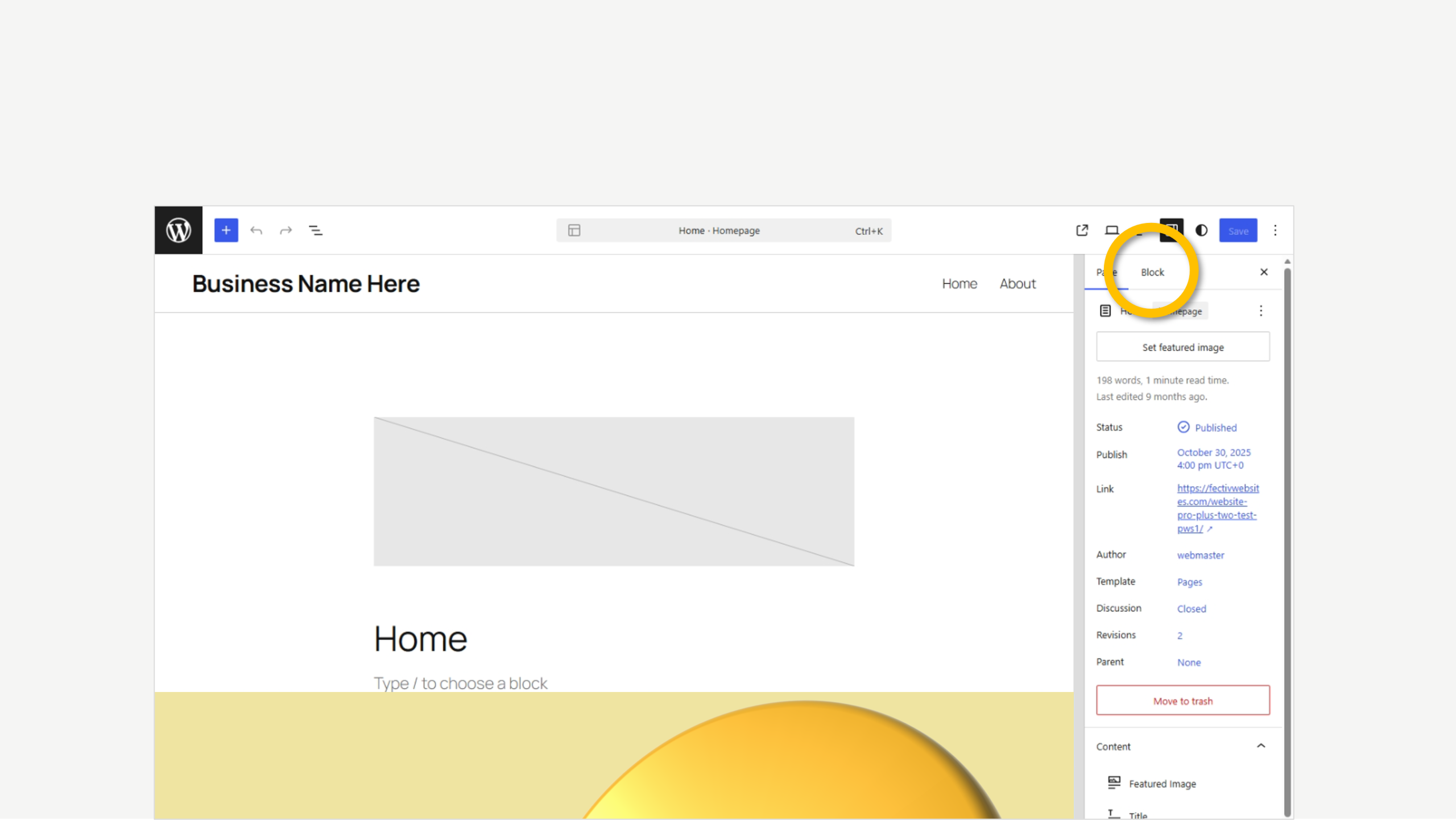This screenshot has height=820, width=1456.
Task: Click the Set featured image button
Action: 1183,347
